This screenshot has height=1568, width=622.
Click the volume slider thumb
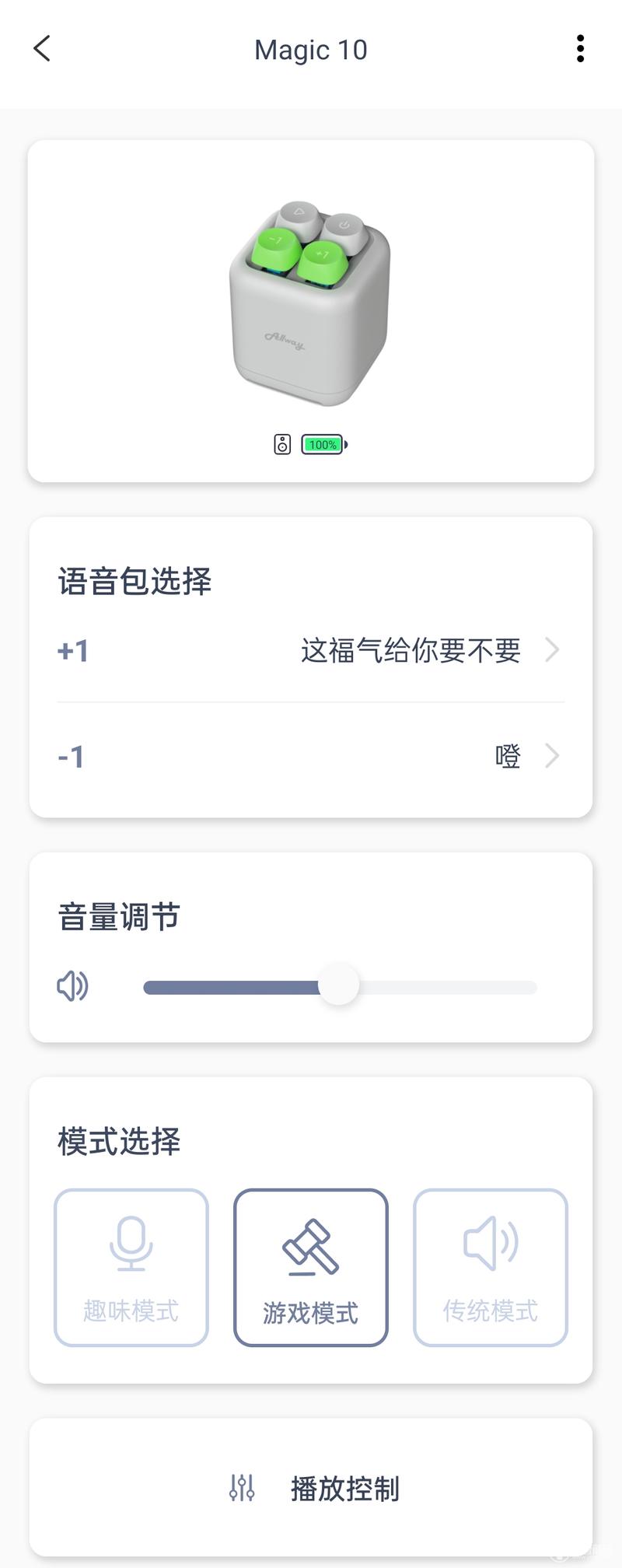tap(339, 986)
